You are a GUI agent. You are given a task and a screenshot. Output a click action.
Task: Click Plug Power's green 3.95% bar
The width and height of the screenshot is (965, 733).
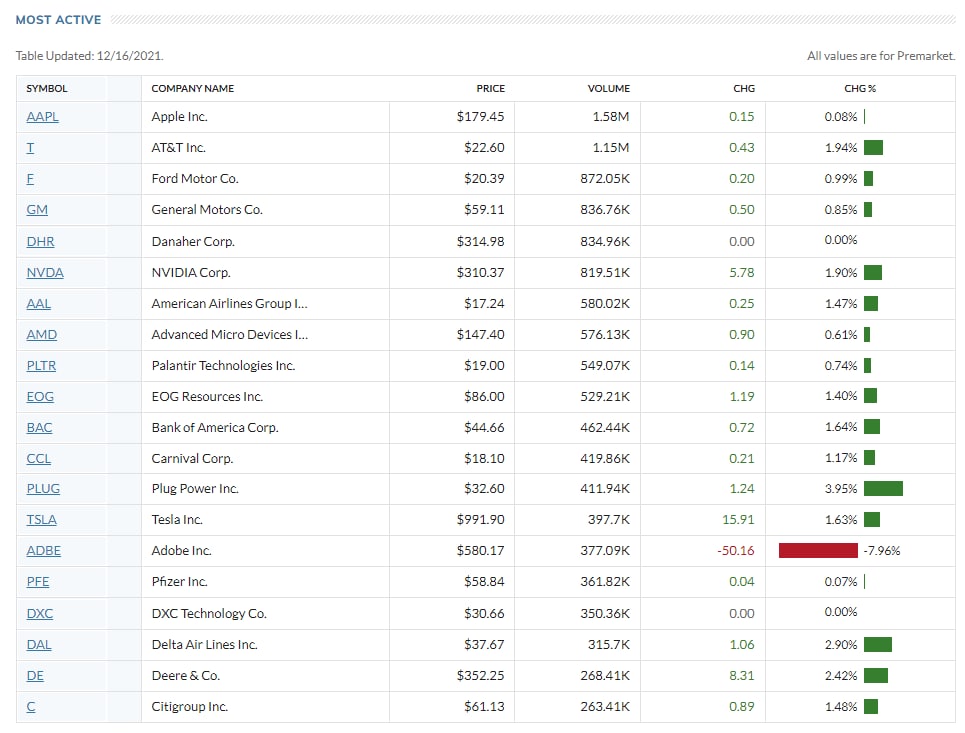click(x=883, y=489)
